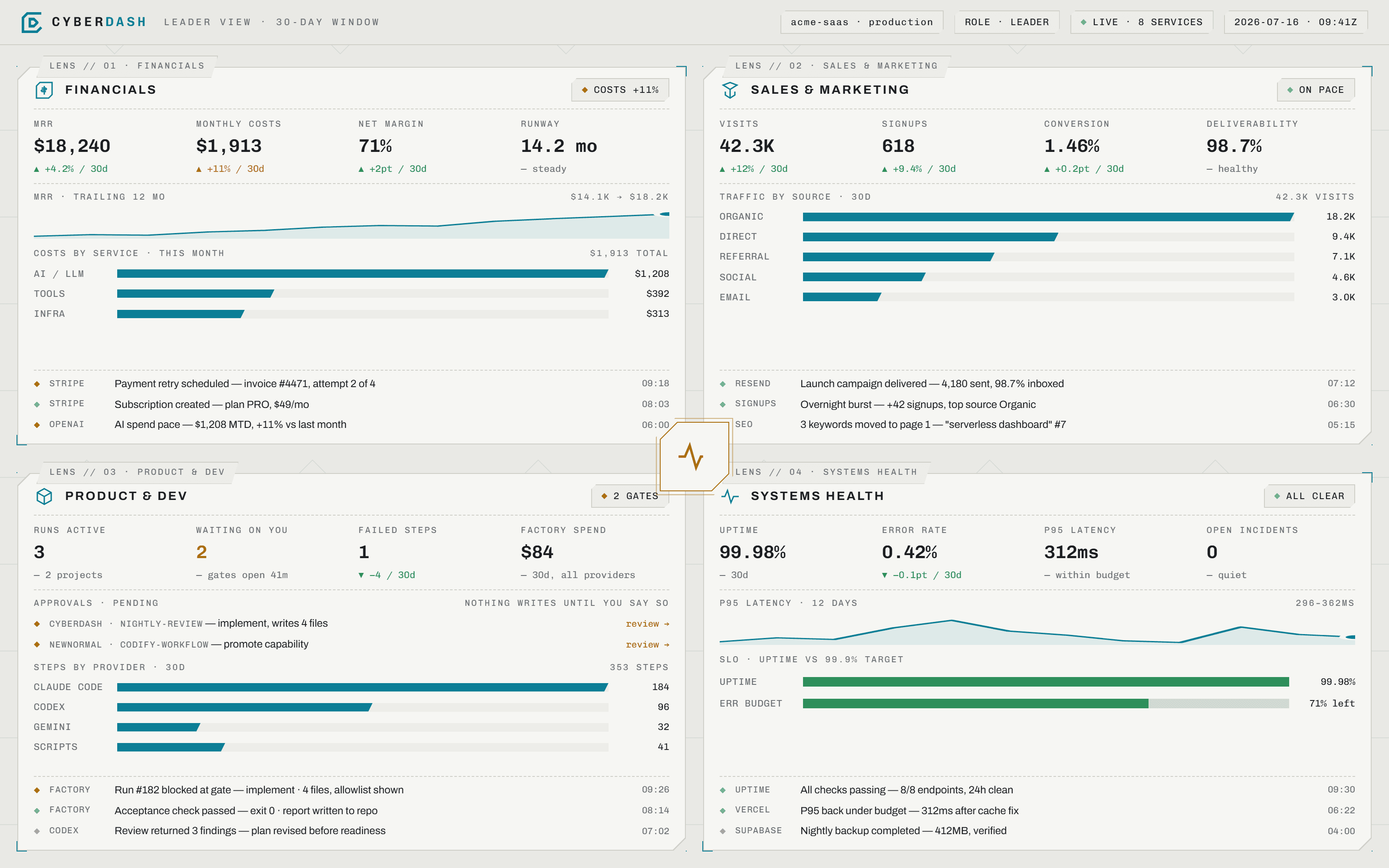Open the 'Run #182 blocked at gate' event
This screenshot has height=868, width=1389.
tap(351, 790)
